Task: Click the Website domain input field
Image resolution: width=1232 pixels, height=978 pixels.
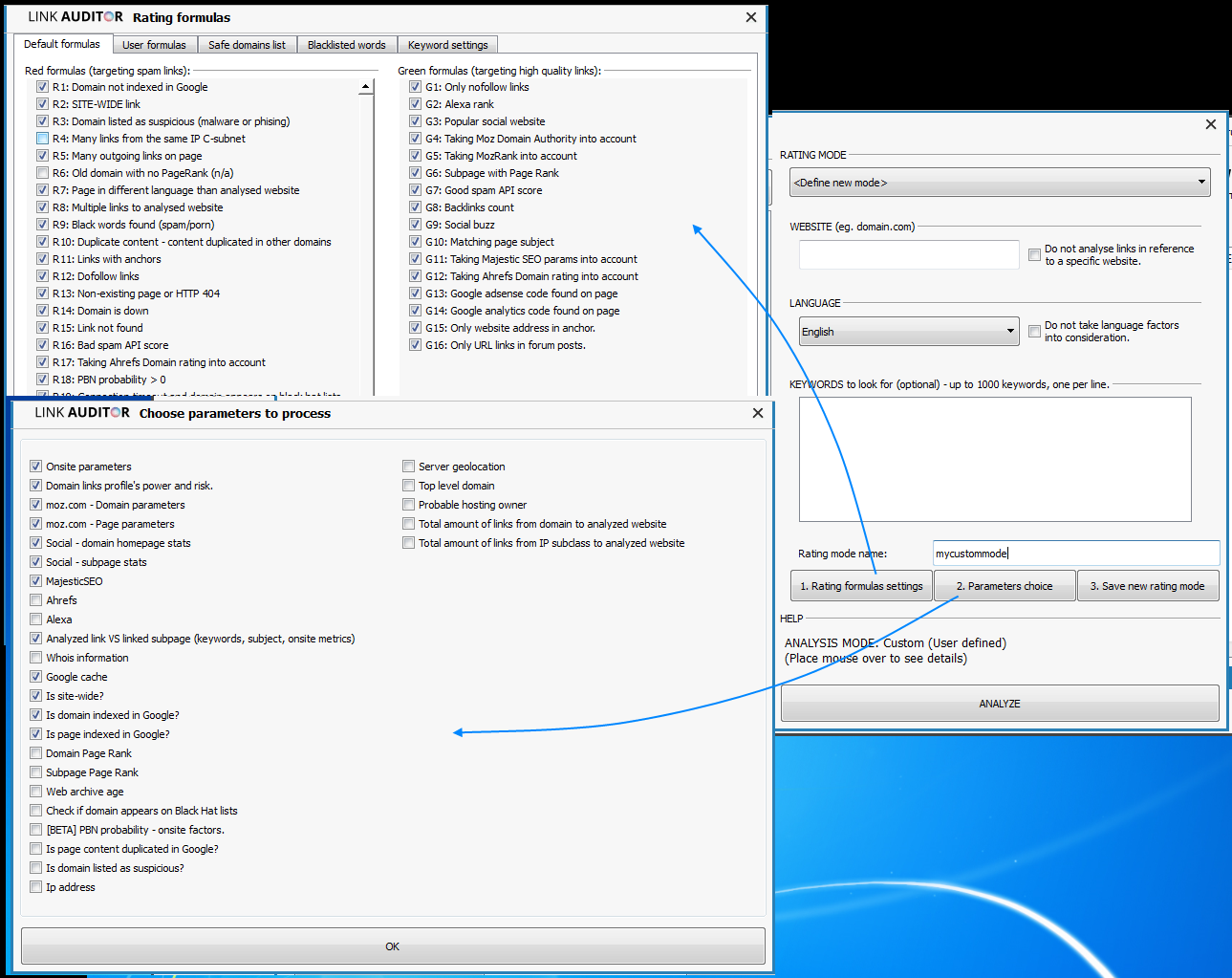Action: pos(909,255)
